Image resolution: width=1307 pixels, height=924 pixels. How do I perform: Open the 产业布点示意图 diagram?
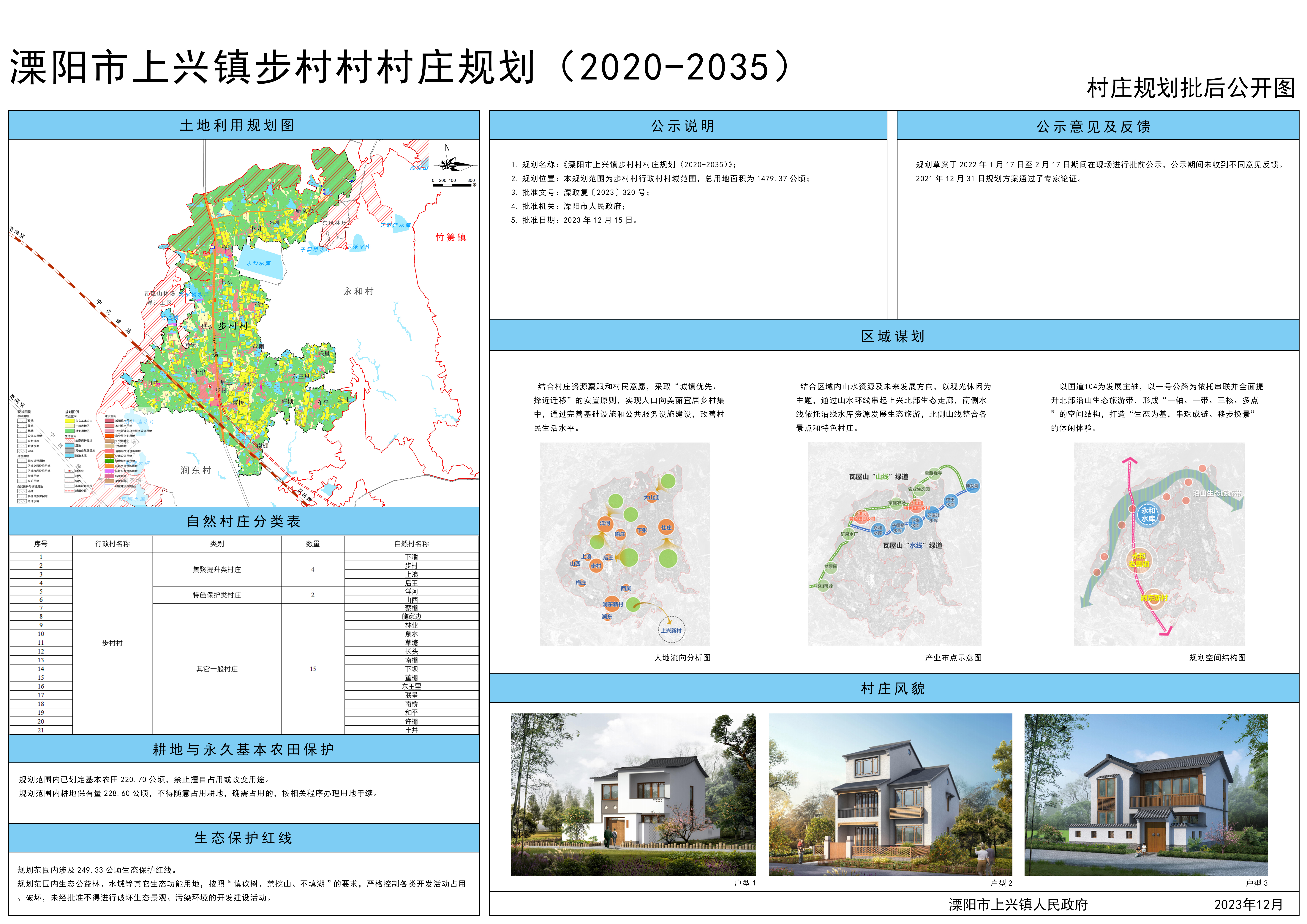pos(894,544)
